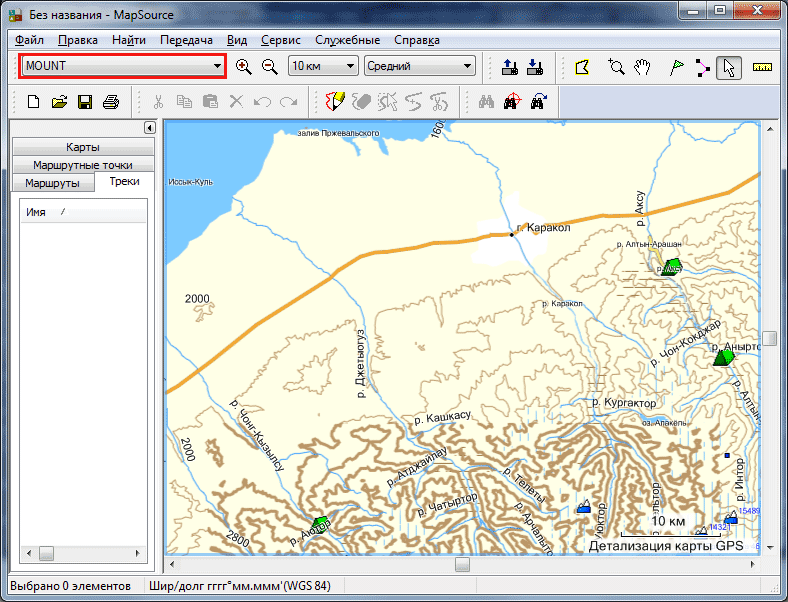The image size is (788, 602).
Task: Sort list by Имя column header
Action: click(x=83, y=212)
